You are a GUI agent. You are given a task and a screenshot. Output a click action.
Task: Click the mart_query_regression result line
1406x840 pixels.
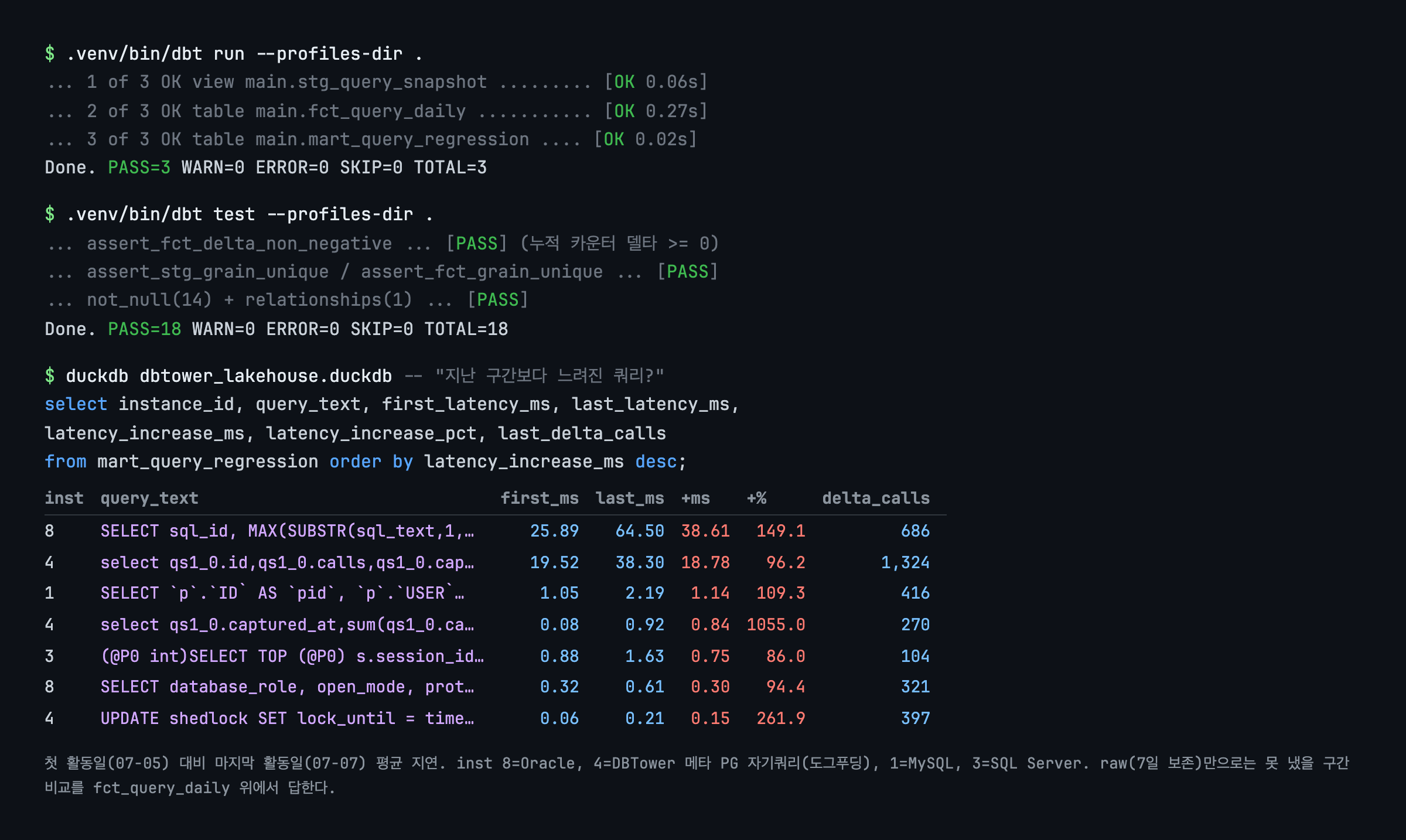(371, 139)
